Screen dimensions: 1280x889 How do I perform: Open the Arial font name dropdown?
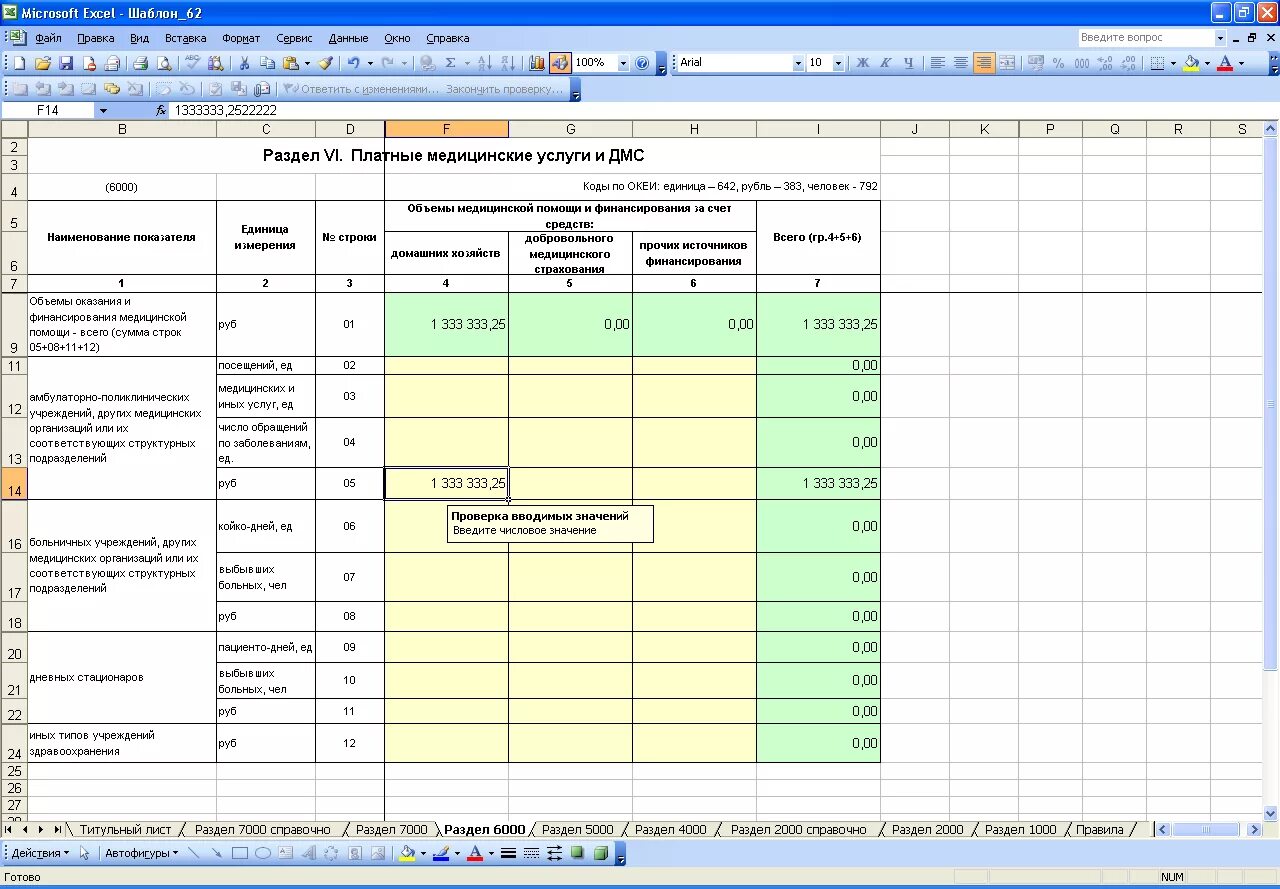[x=798, y=63]
